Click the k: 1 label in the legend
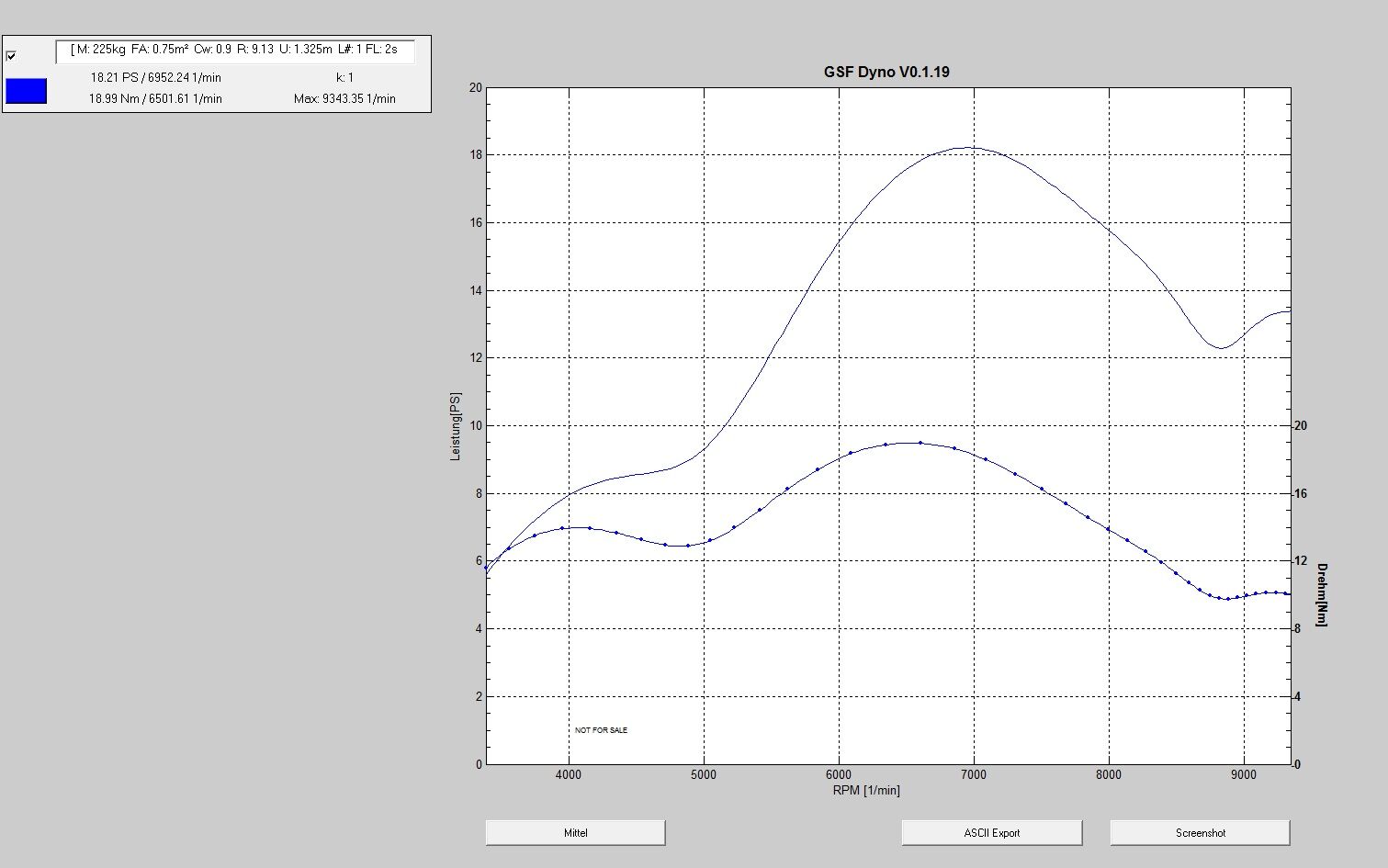The image size is (1388, 868). coord(344,78)
